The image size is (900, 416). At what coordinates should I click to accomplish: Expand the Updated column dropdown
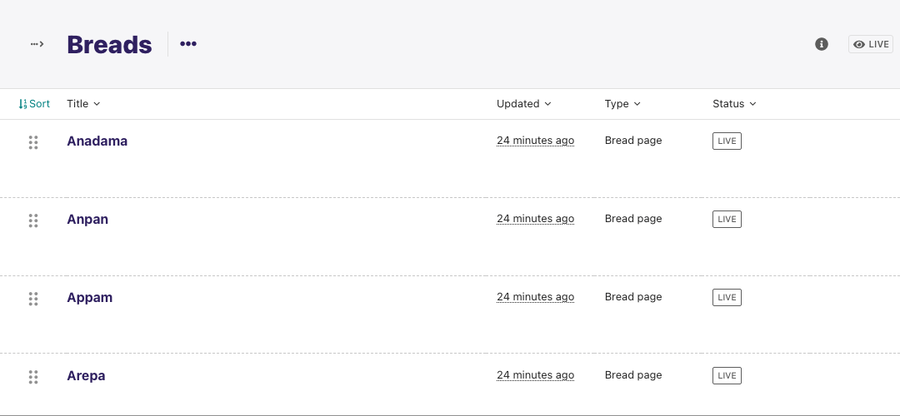[523, 104]
